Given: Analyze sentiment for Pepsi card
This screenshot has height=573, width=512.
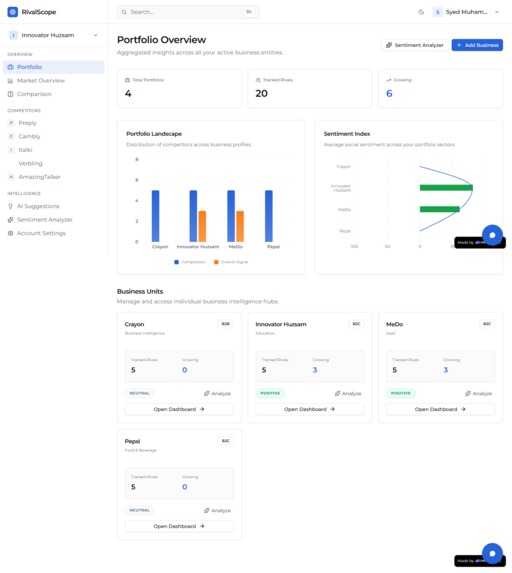Looking at the screenshot, I should [x=217, y=511].
